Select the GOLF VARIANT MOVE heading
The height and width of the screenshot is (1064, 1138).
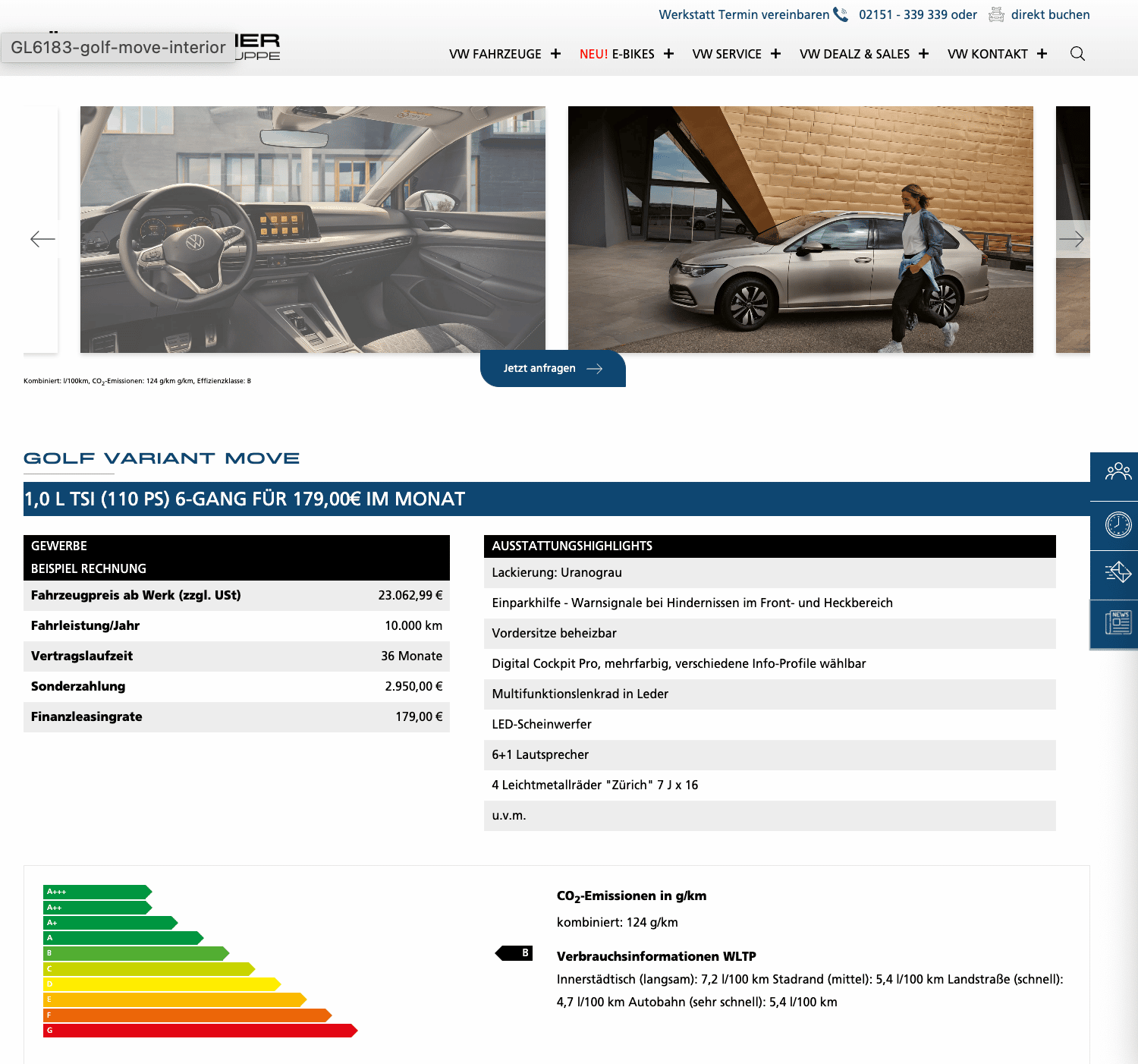[162, 458]
